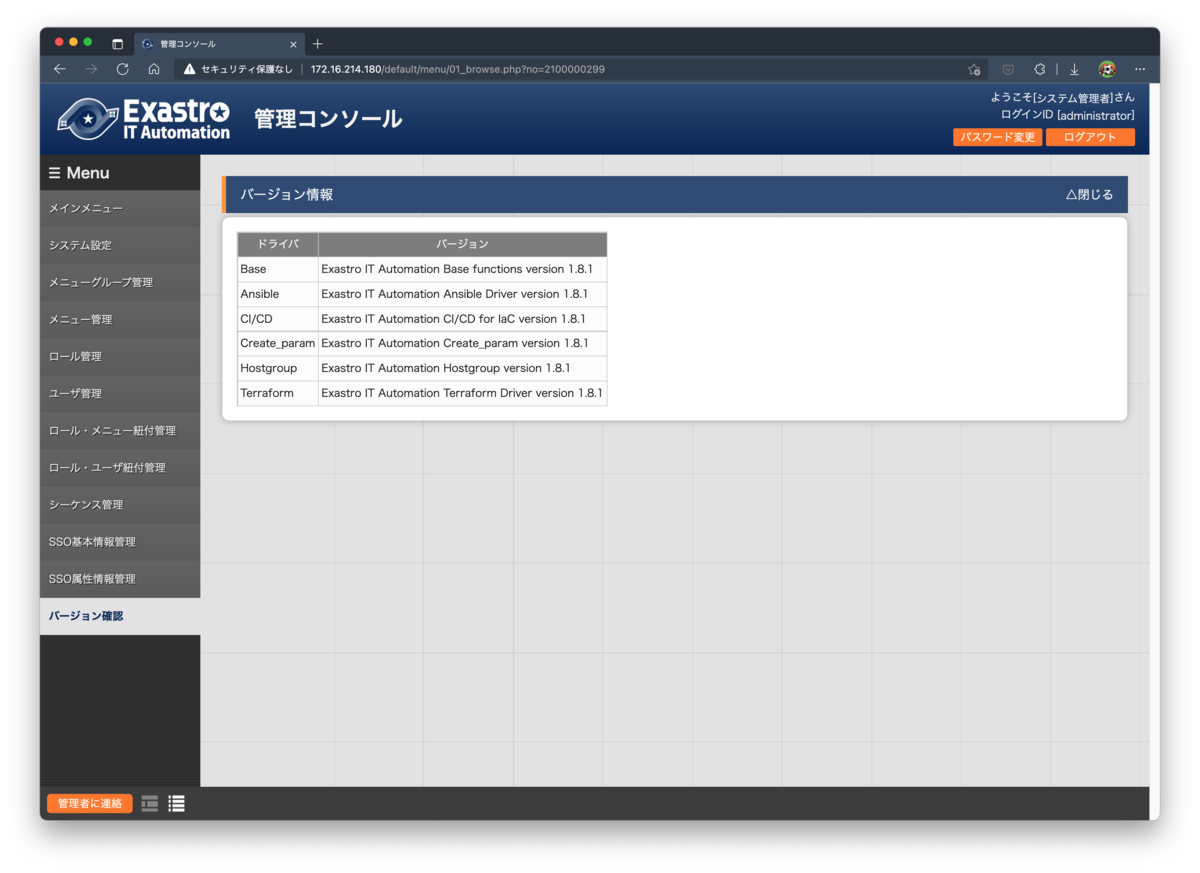Click Hostgroup version 1.8.1 text
Screen dimensions: 1200x873
point(446,368)
